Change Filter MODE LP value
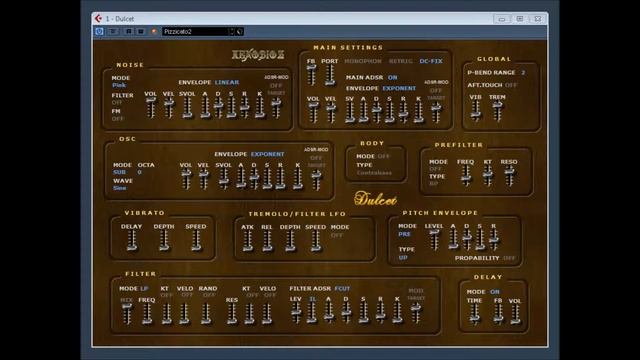The image size is (640, 360). point(144,289)
